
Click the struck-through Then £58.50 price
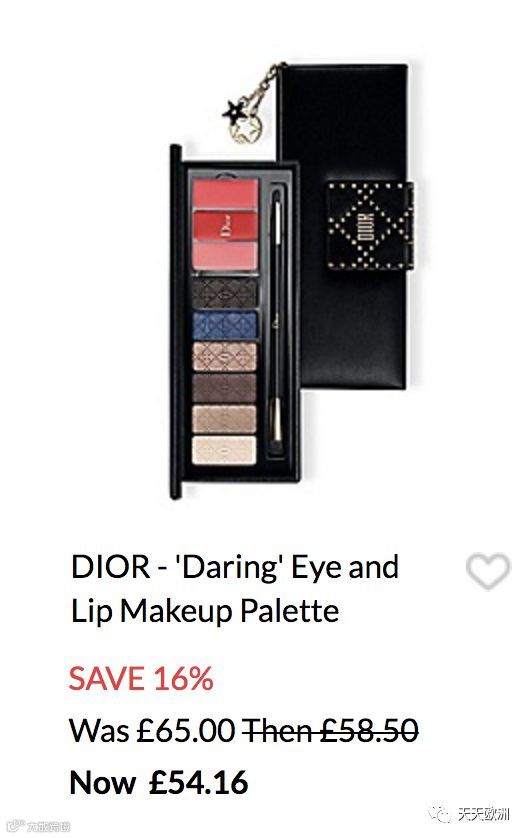[x=330, y=730]
